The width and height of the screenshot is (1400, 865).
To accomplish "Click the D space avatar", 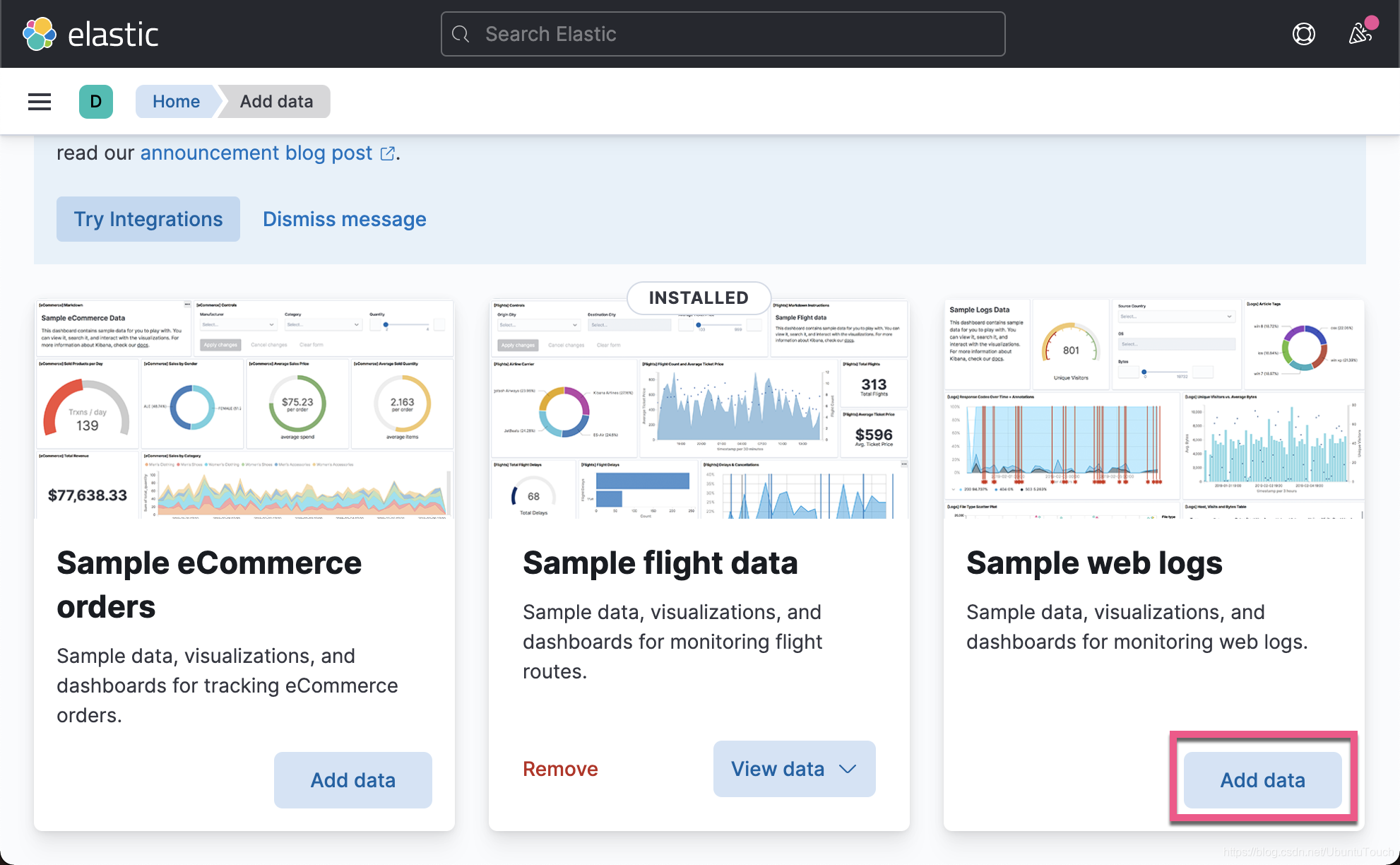I will tap(96, 102).
